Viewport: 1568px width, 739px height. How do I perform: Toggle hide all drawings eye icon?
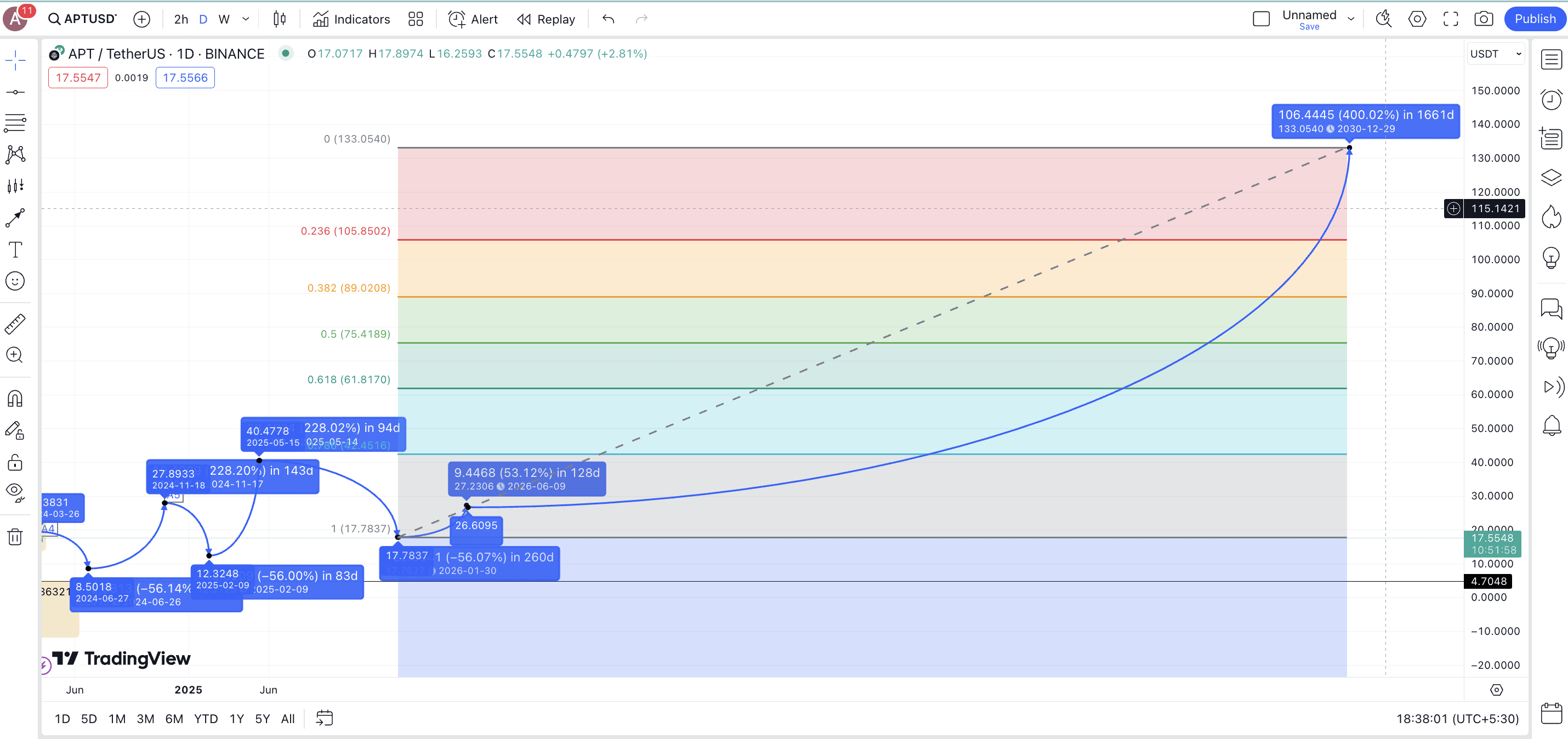[15, 491]
